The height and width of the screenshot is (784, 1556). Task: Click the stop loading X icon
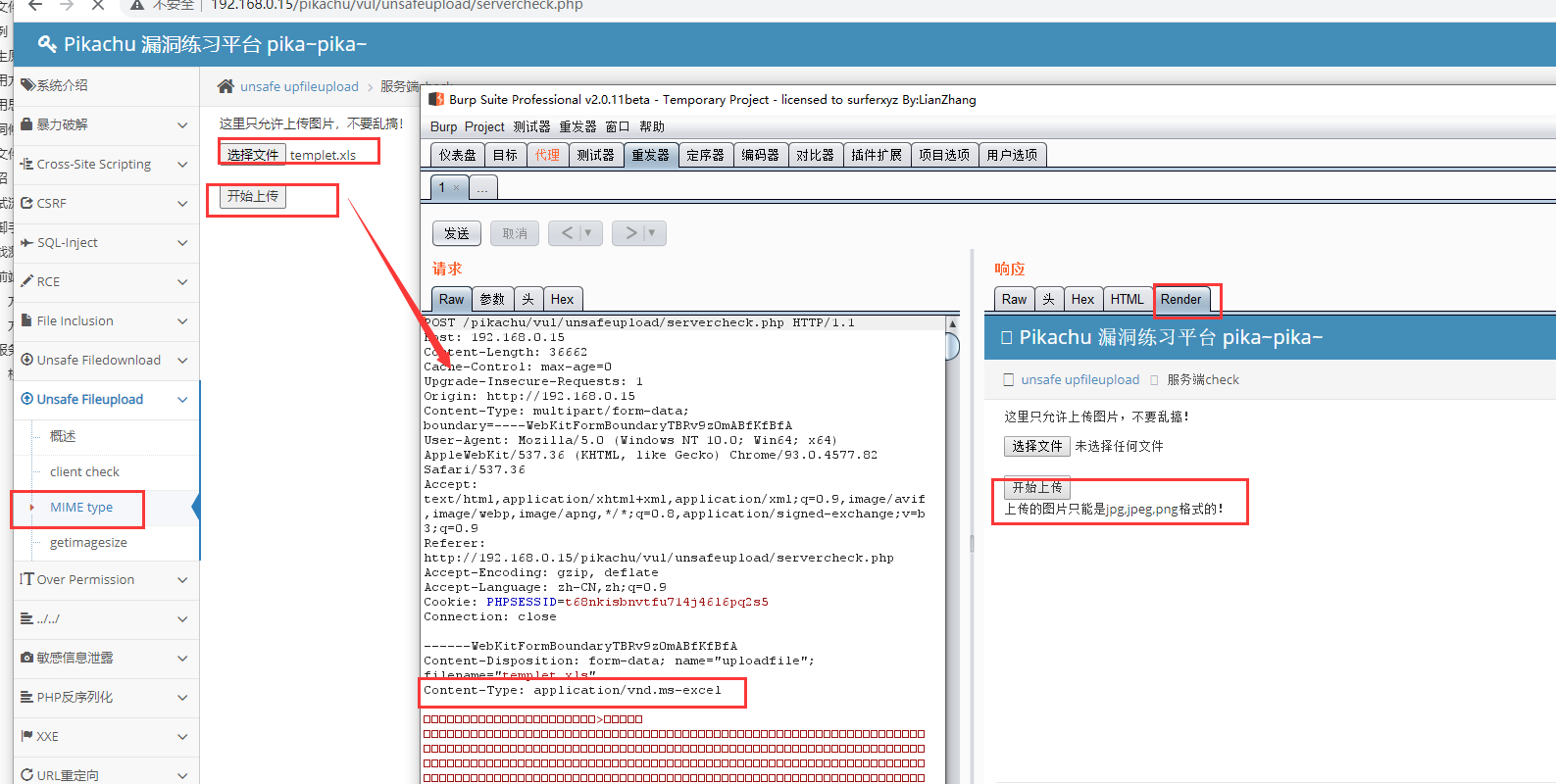pyautogui.click(x=98, y=5)
